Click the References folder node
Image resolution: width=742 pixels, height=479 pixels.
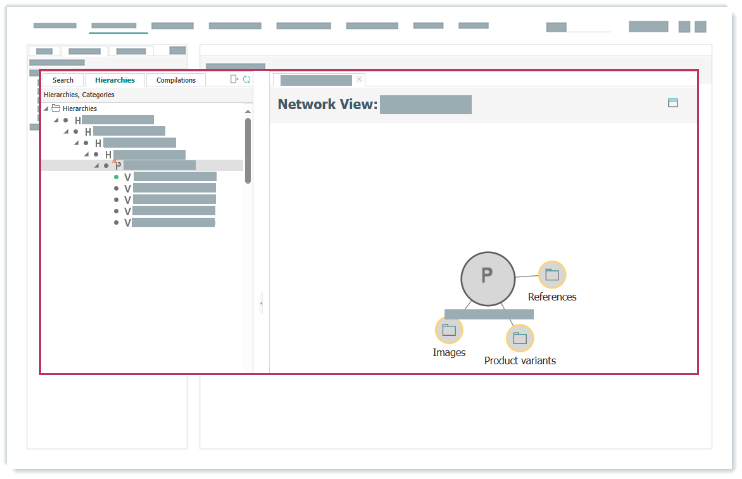[552, 274]
